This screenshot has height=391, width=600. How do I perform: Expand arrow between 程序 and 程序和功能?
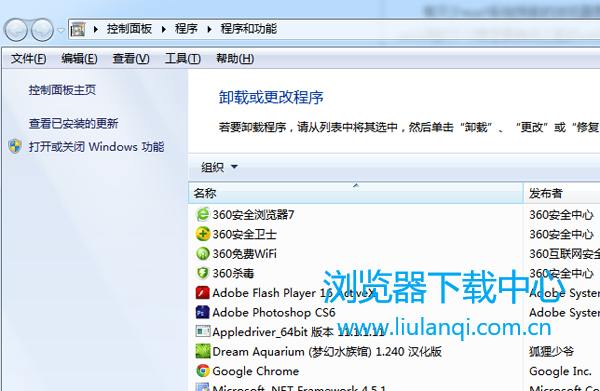(209, 29)
